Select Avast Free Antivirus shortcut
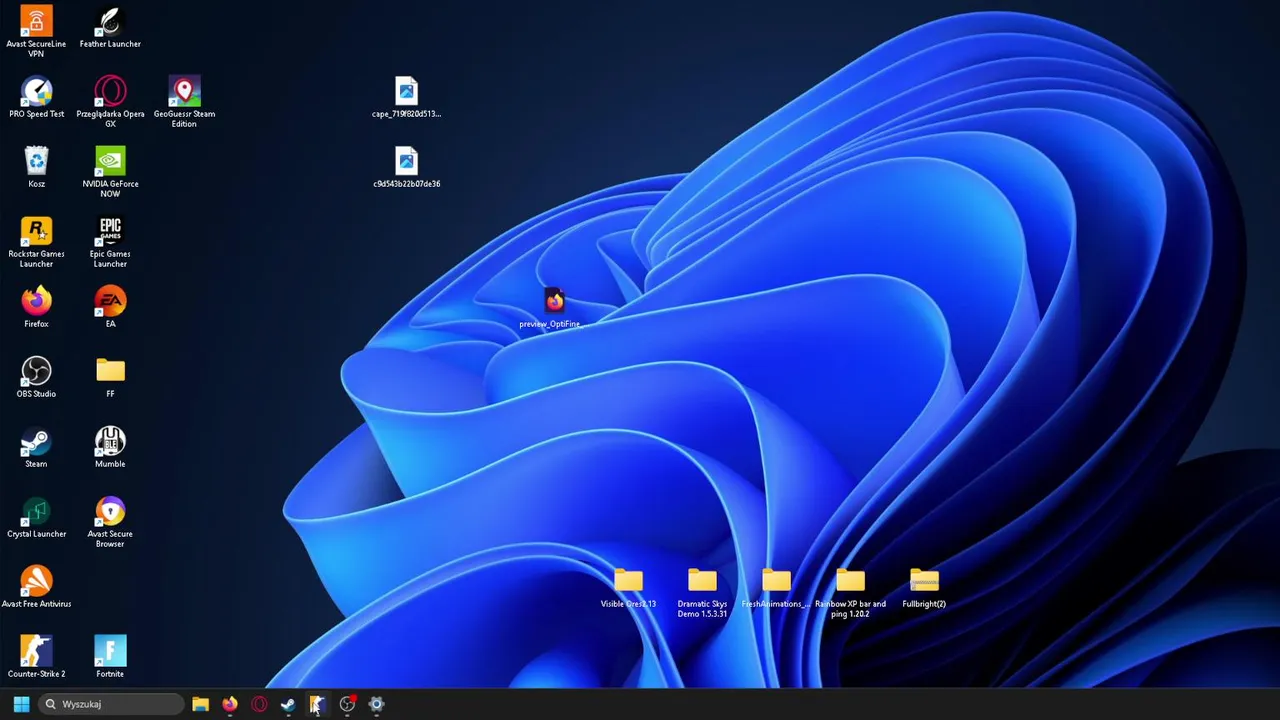 36,587
